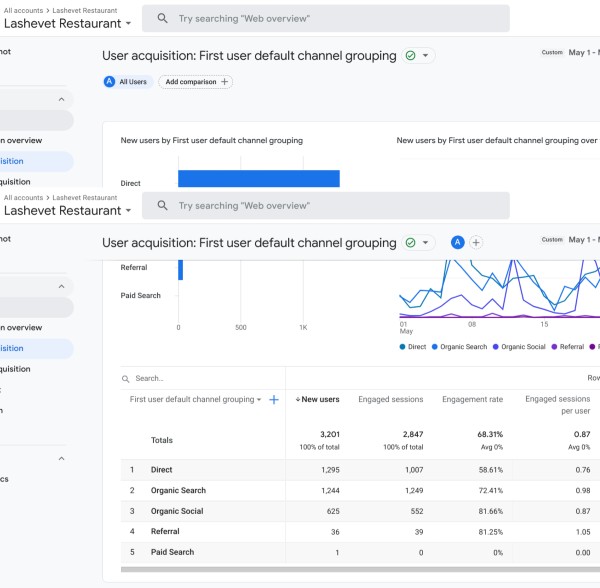Click the green verified checkmark icon in upper title
600x588 pixels.
[410, 56]
